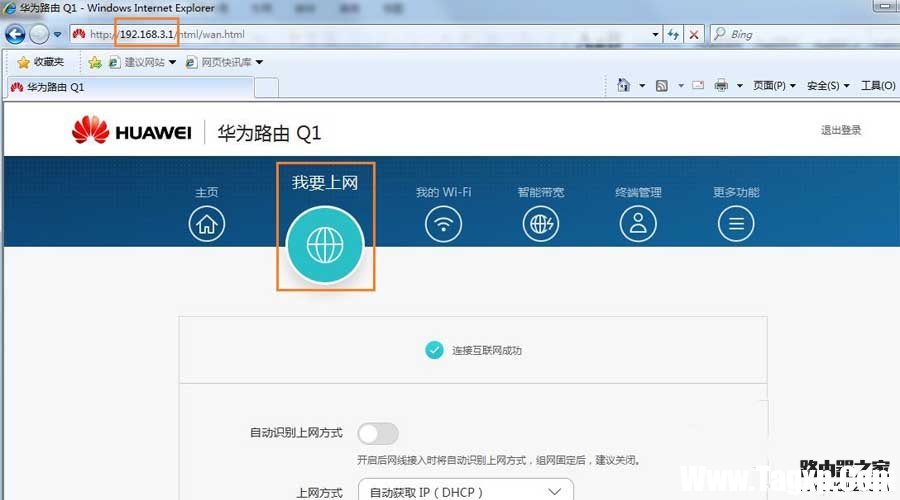This screenshot has height=500, width=900.
Task: Open the 终端管理 device management icon
Action: coord(638,224)
